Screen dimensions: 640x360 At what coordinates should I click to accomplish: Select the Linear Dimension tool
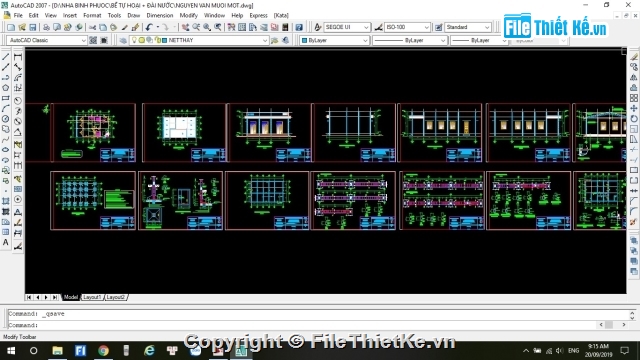tap(18, 57)
